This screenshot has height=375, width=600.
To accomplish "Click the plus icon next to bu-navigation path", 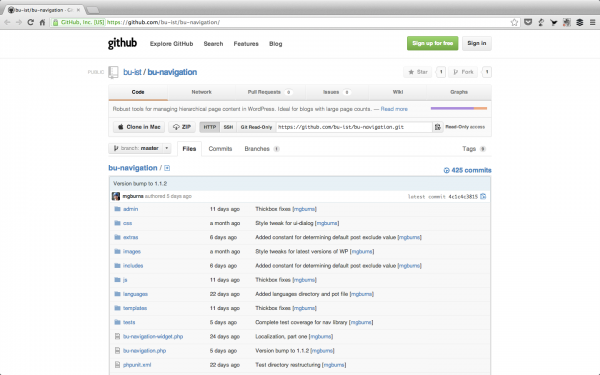I will pos(167,168).
